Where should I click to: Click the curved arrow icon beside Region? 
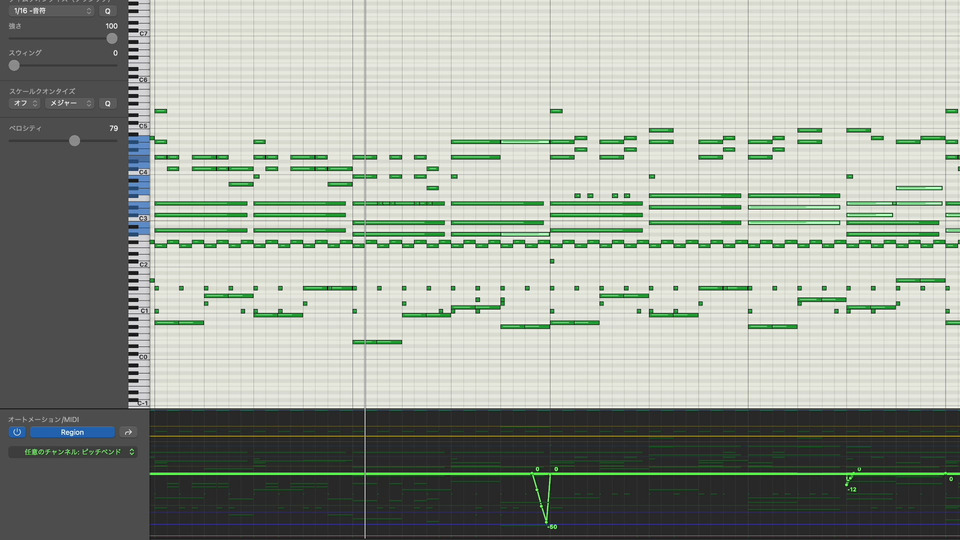(128, 432)
